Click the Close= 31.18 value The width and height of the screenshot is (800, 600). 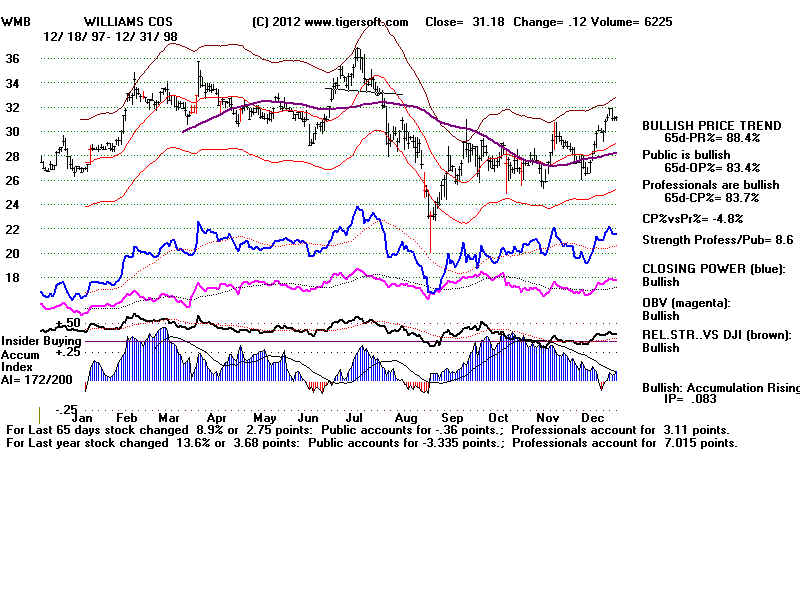tap(460, 22)
